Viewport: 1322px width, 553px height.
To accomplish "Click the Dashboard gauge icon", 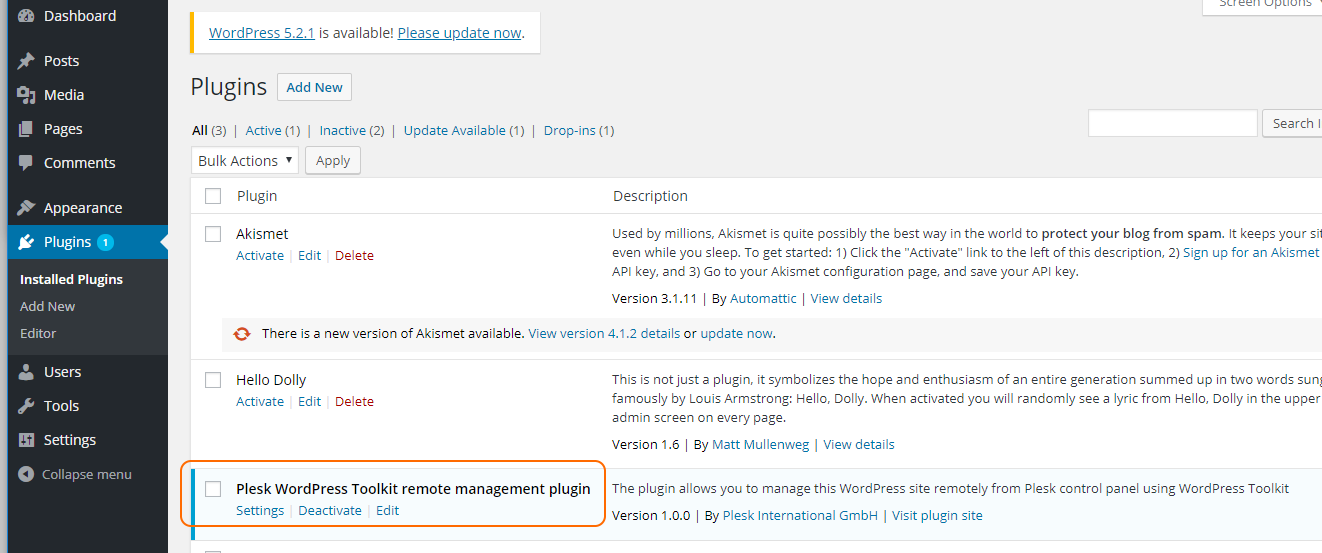I will (x=26, y=16).
